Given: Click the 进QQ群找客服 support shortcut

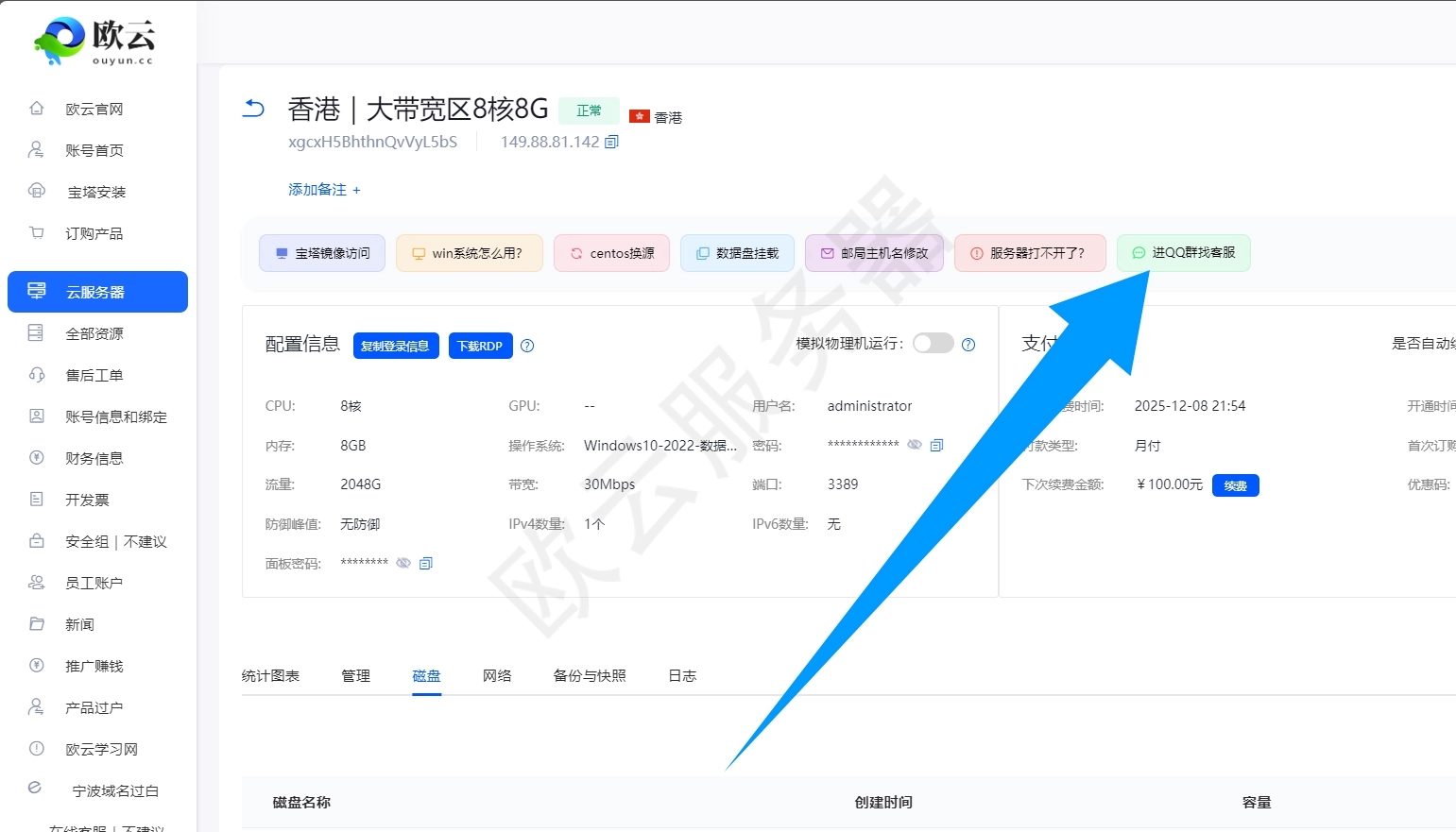Looking at the screenshot, I should 1183,253.
